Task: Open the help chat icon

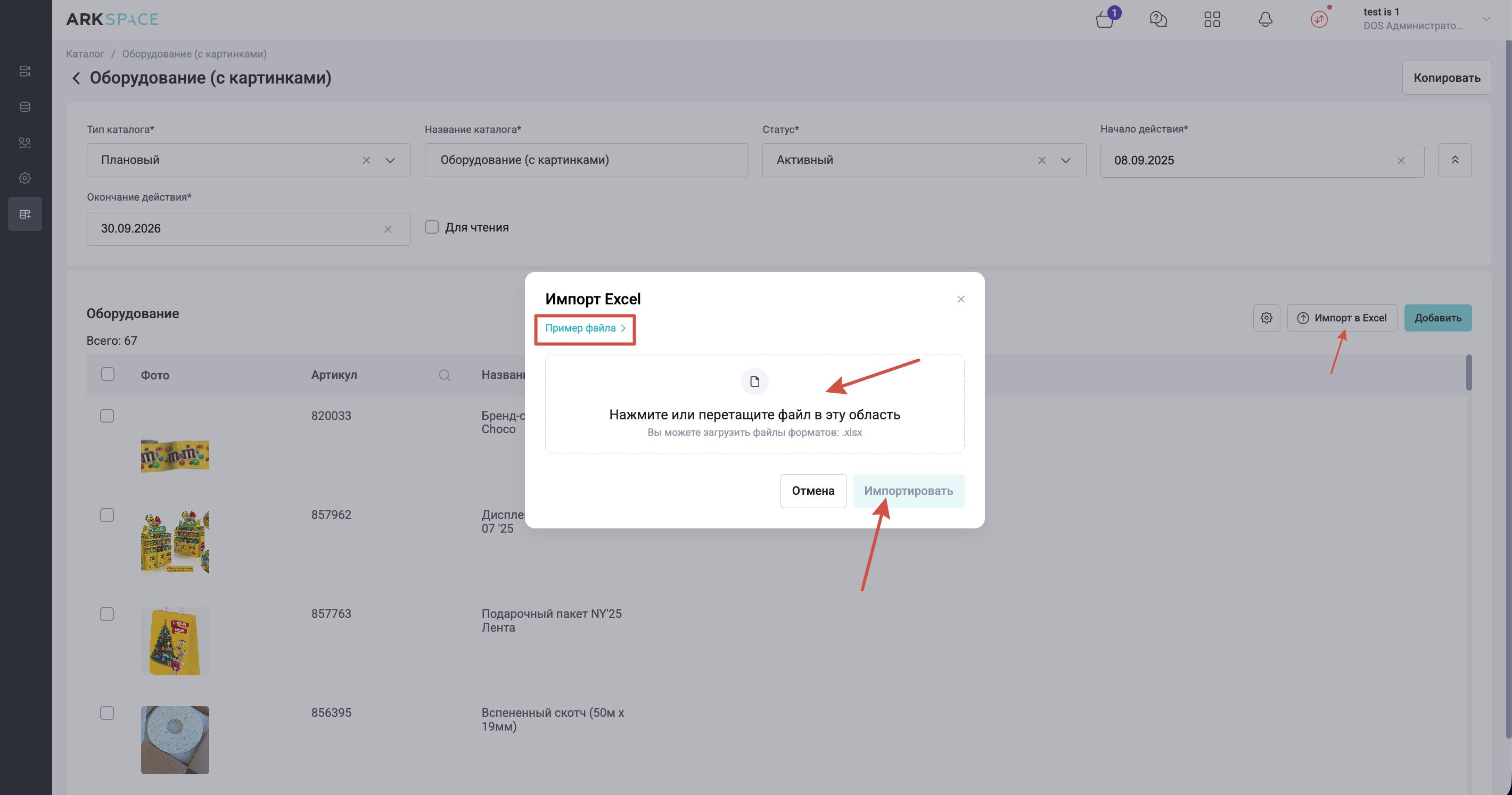Action: [x=1157, y=19]
